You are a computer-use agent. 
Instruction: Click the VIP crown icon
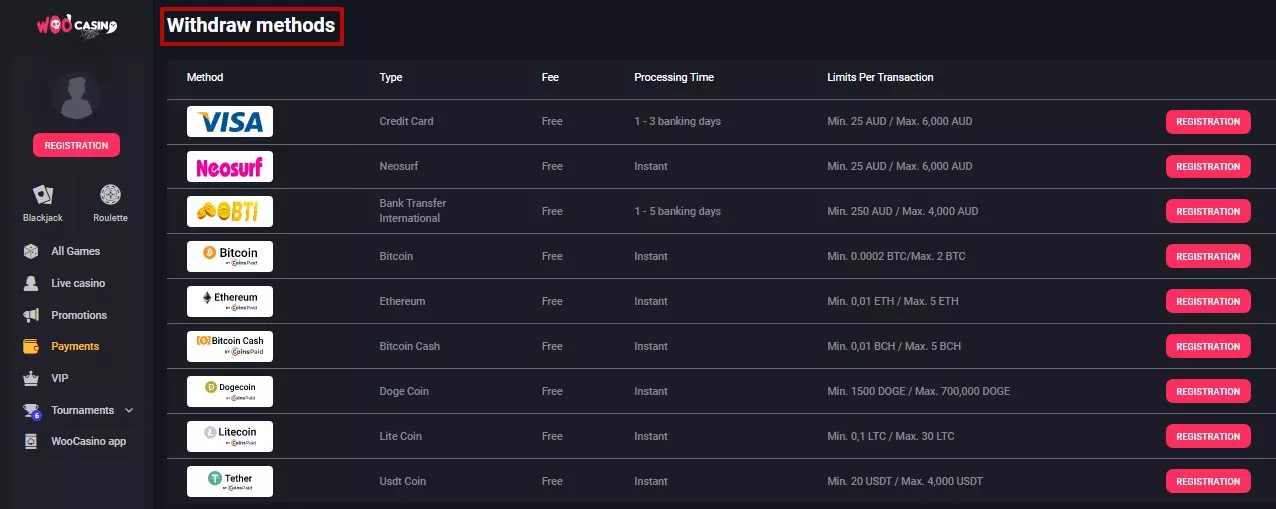coord(31,378)
